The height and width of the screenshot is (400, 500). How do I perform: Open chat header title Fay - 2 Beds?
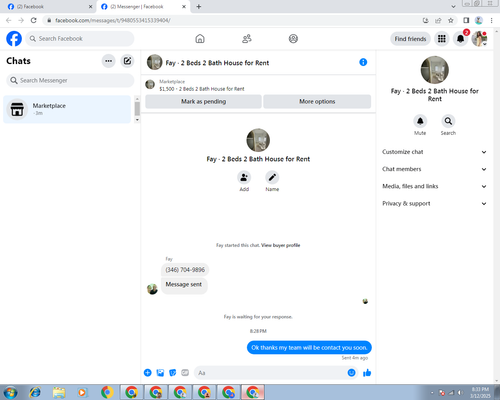(x=217, y=63)
